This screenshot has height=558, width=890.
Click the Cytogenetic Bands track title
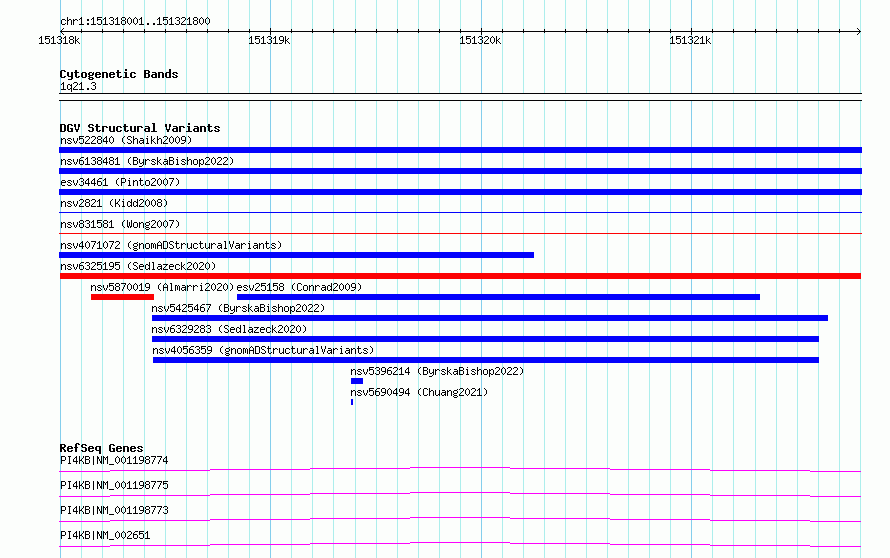[119, 74]
